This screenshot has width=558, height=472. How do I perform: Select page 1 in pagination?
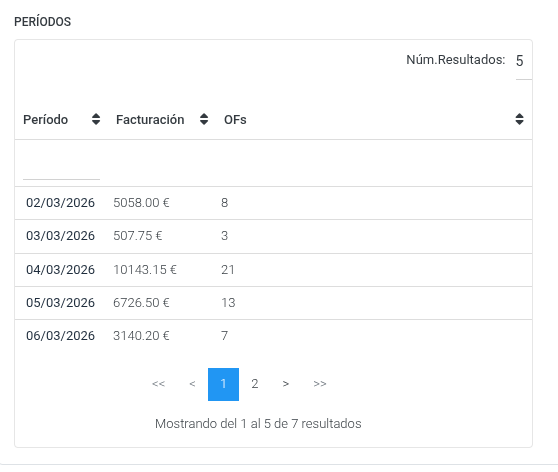point(223,384)
